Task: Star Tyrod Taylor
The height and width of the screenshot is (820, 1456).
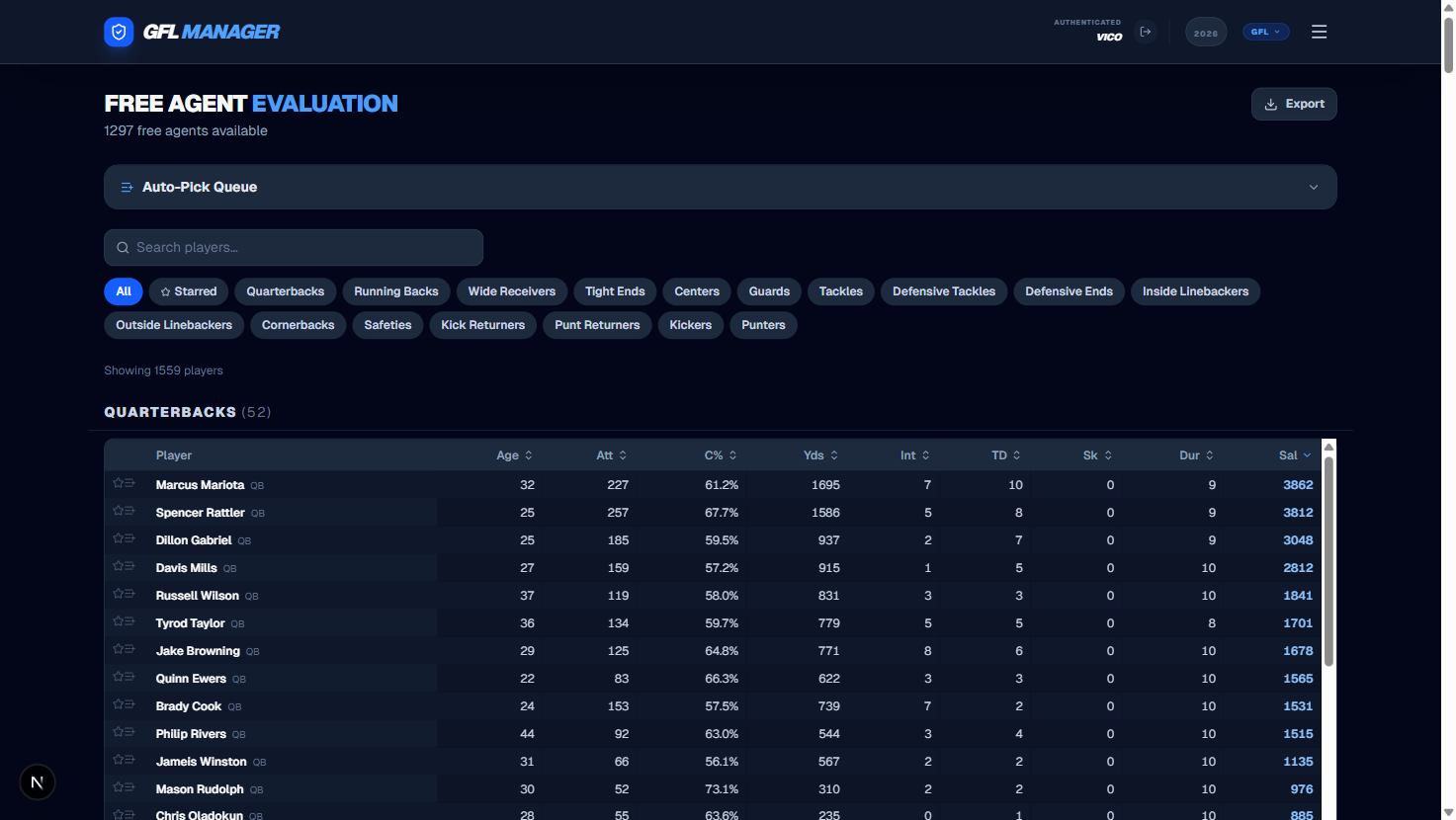Action: (x=118, y=621)
